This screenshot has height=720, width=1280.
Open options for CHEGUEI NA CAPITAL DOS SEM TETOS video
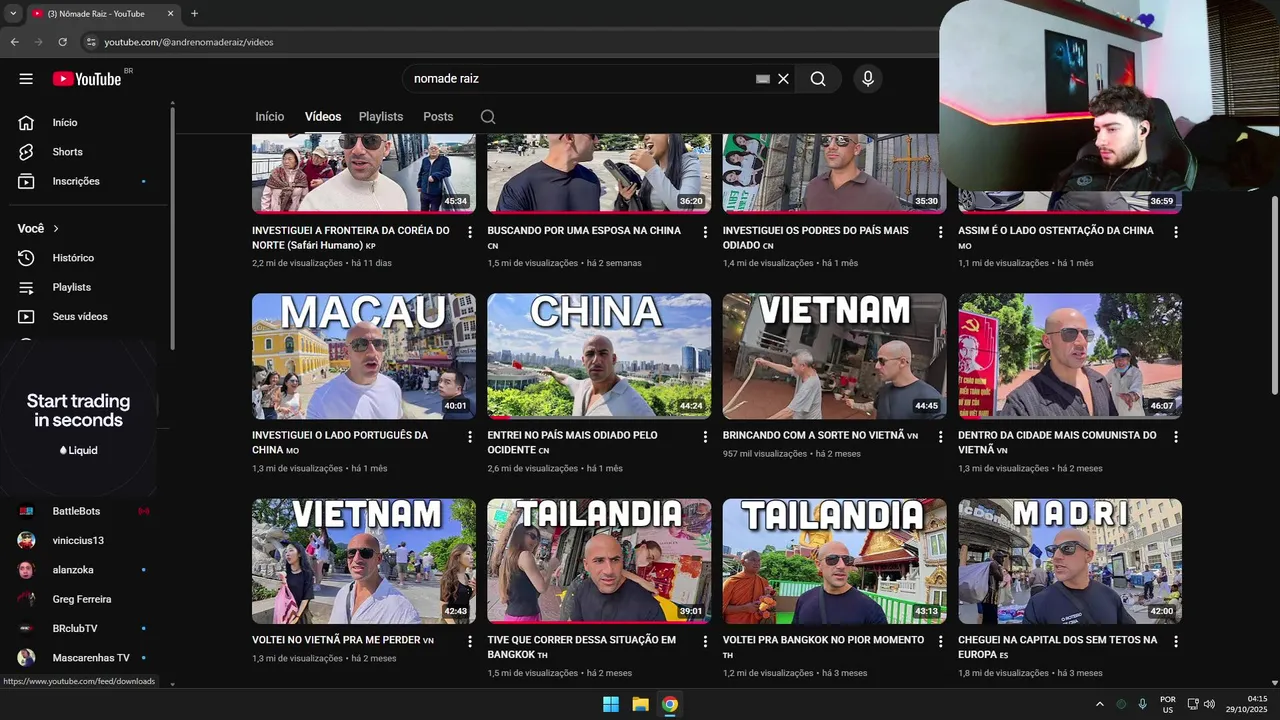point(1176,641)
